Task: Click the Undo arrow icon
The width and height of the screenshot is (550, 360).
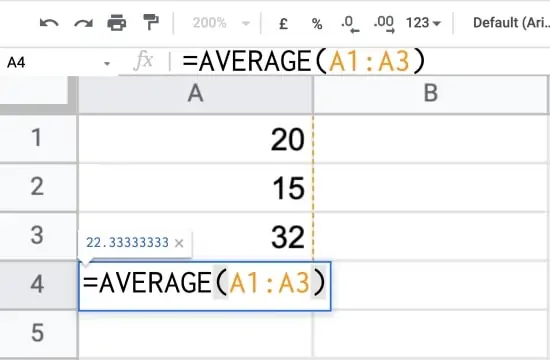Action: (49, 24)
